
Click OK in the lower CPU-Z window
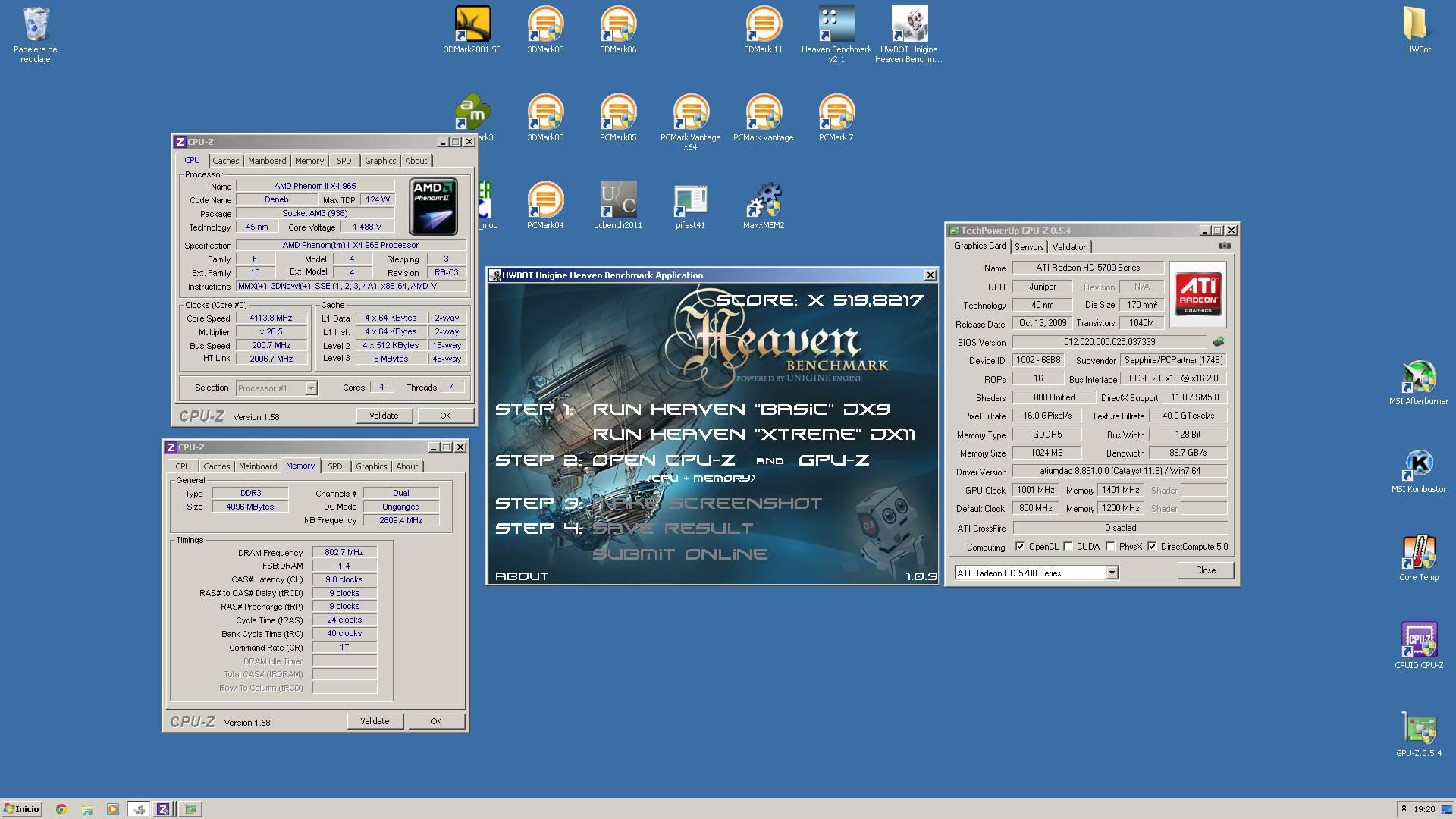(436, 721)
